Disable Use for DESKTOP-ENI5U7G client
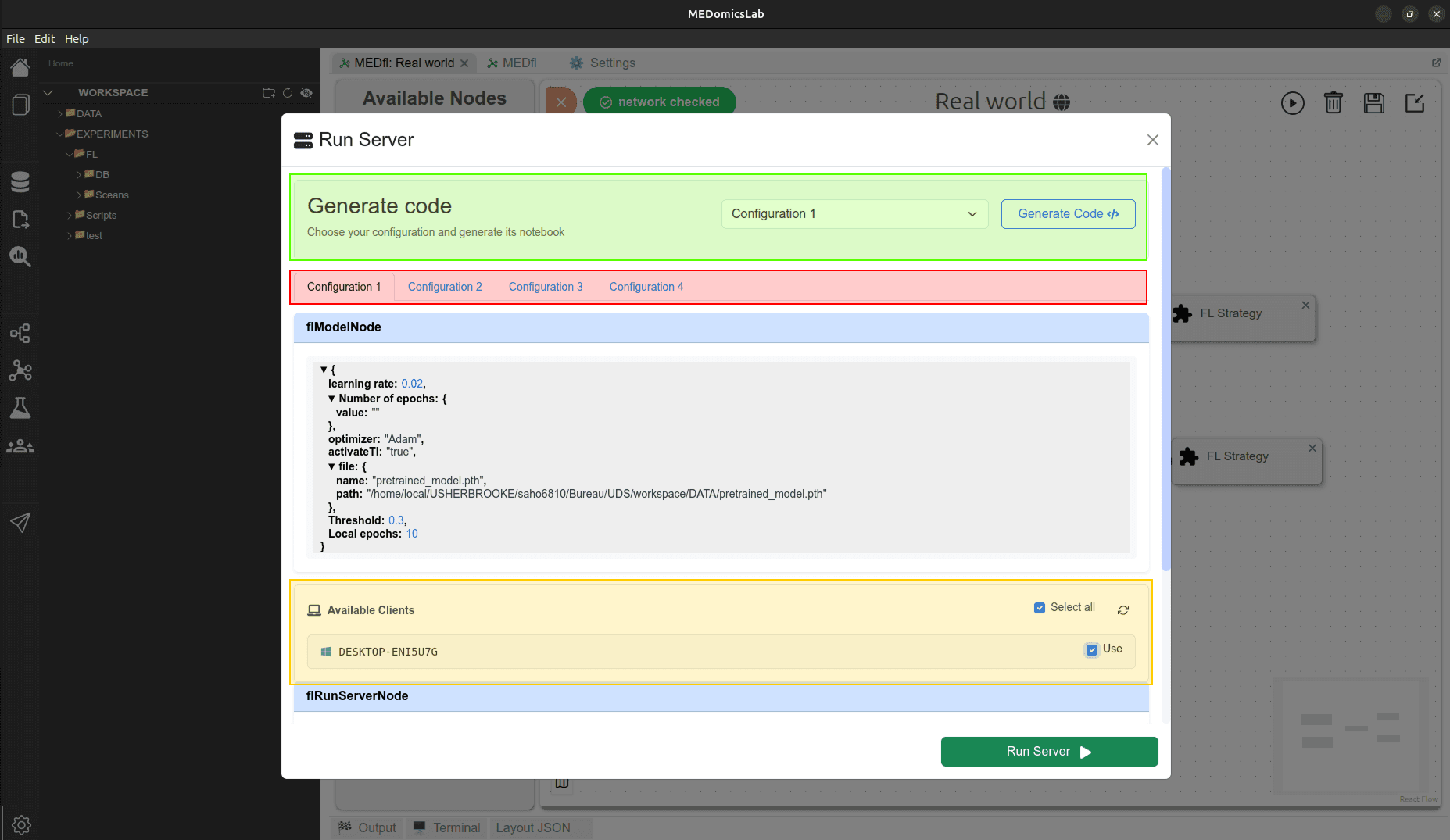The height and width of the screenshot is (840, 1450). pos(1092,649)
